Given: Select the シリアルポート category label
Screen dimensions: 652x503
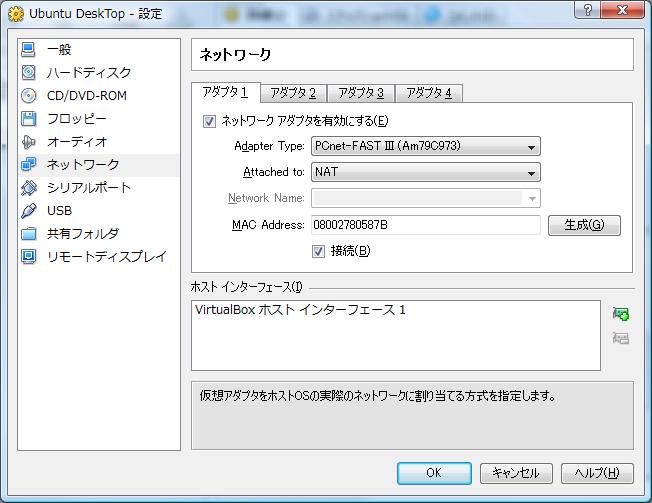Looking at the screenshot, I should (x=89, y=188).
